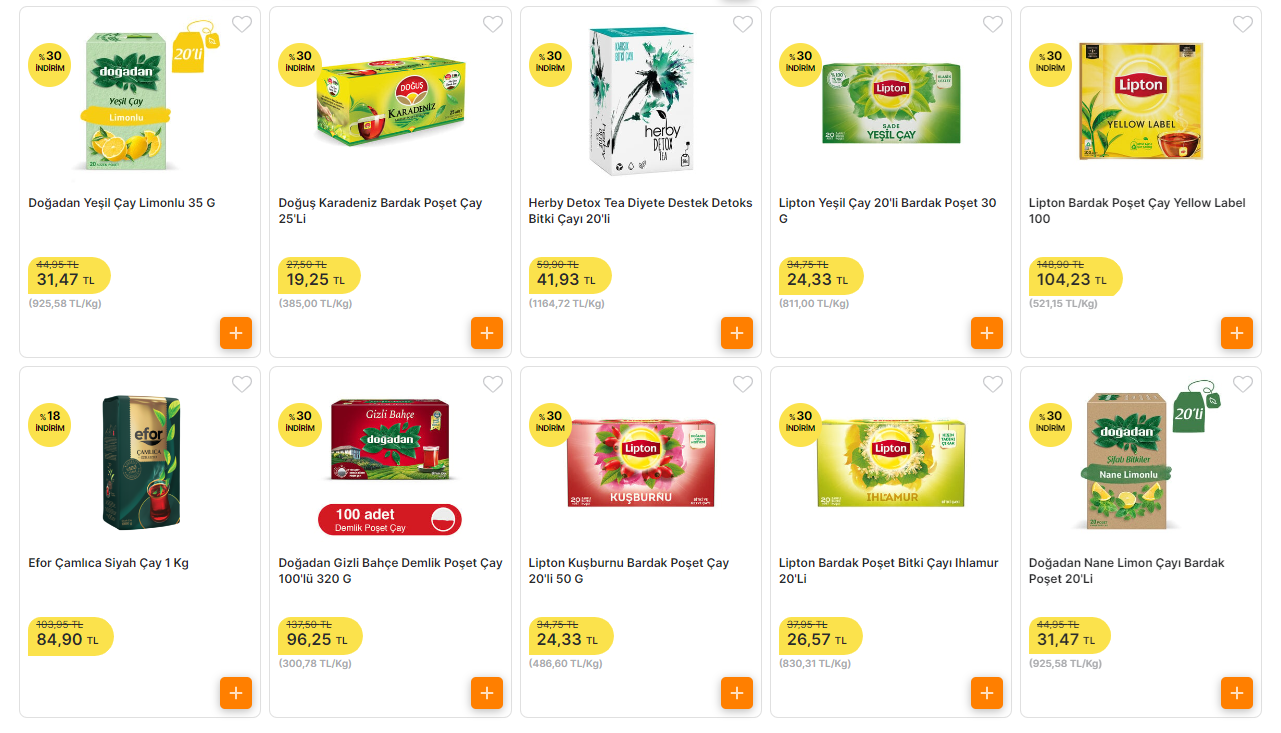This screenshot has height=733, width=1281.
Task: Add Lipton Yeşil Çay 20'li to cart
Action: point(987,333)
